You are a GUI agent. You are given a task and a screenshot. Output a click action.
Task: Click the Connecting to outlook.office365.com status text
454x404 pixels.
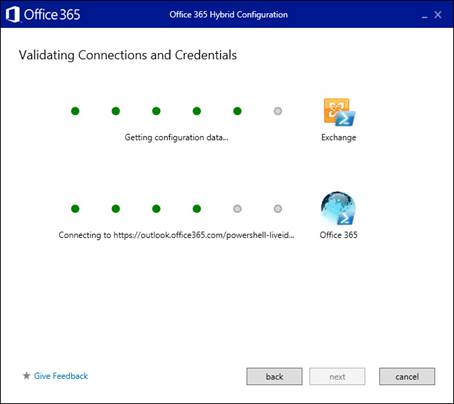tap(176, 235)
